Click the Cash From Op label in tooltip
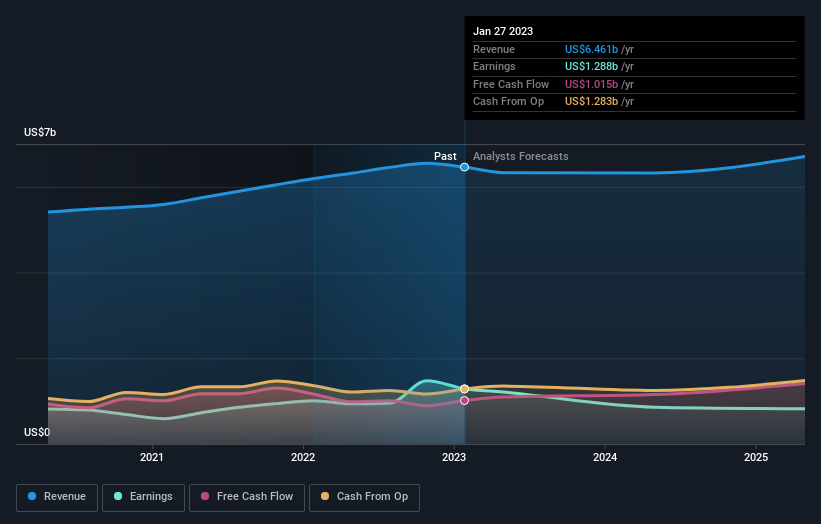Image resolution: width=821 pixels, height=524 pixels. pos(508,102)
